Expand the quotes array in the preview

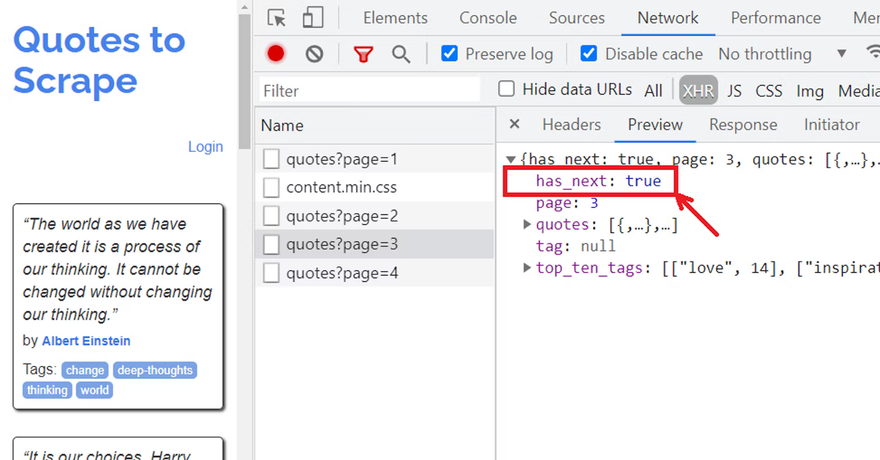pos(528,225)
